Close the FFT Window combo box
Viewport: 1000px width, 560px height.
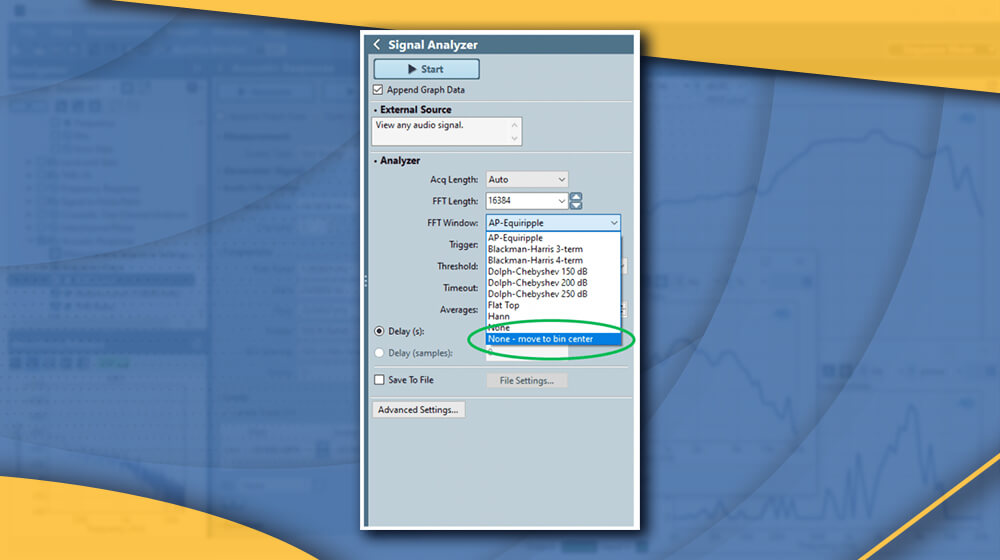pyautogui.click(x=614, y=223)
